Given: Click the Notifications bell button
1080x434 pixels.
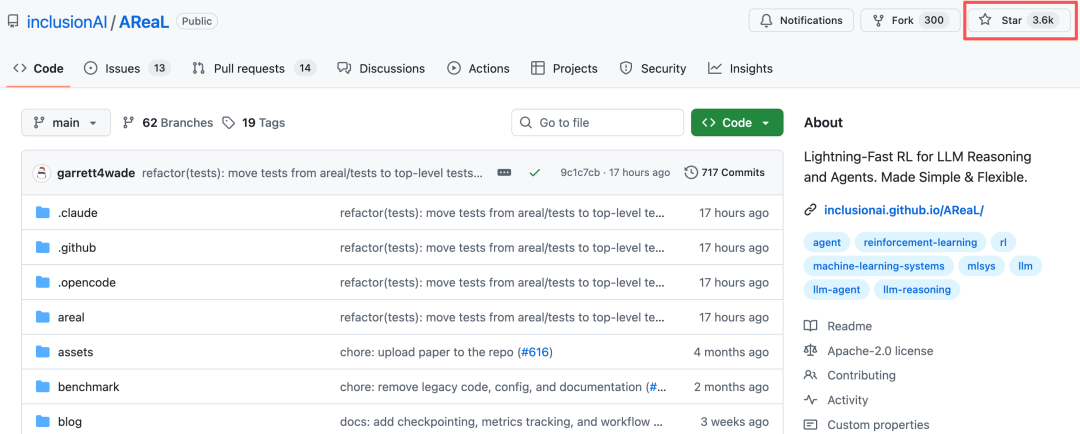Looking at the screenshot, I should (800, 20).
